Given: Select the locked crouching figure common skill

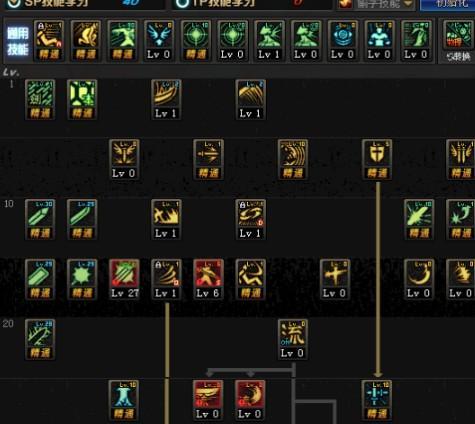Looking at the screenshot, I should (x=49, y=41).
